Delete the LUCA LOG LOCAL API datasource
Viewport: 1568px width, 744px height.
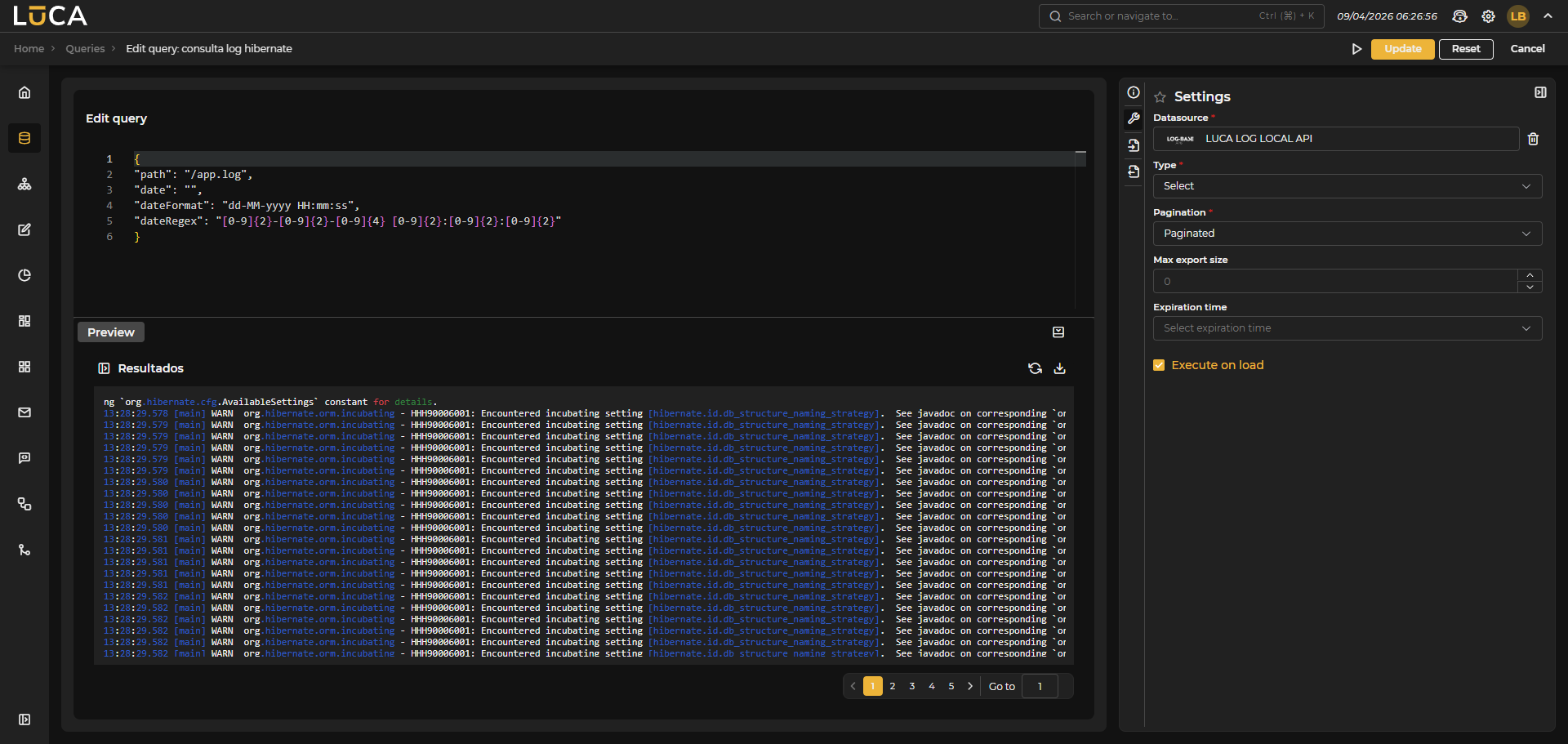[x=1532, y=139]
